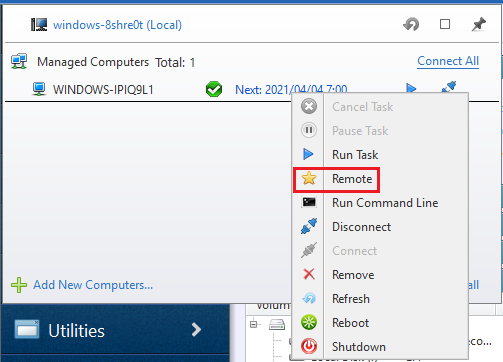Click the Utilities window icon
This screenshot has width=503, height=362.
pos(27,330)
